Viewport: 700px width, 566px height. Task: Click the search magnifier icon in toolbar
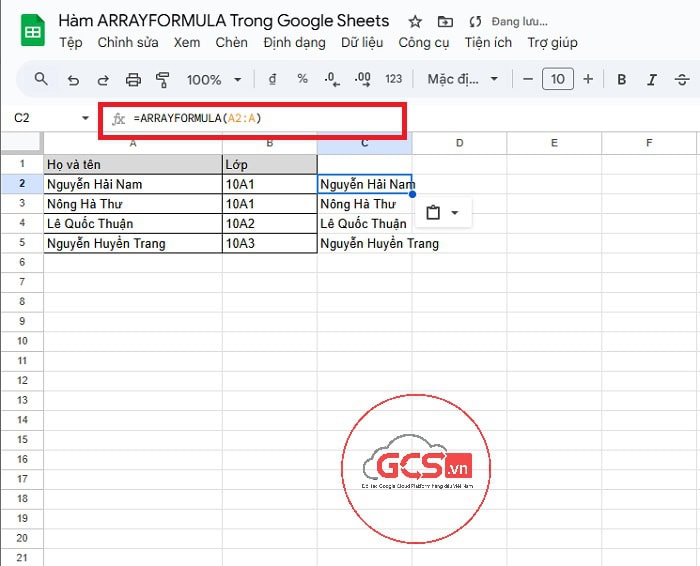click(x=41, y=80)
